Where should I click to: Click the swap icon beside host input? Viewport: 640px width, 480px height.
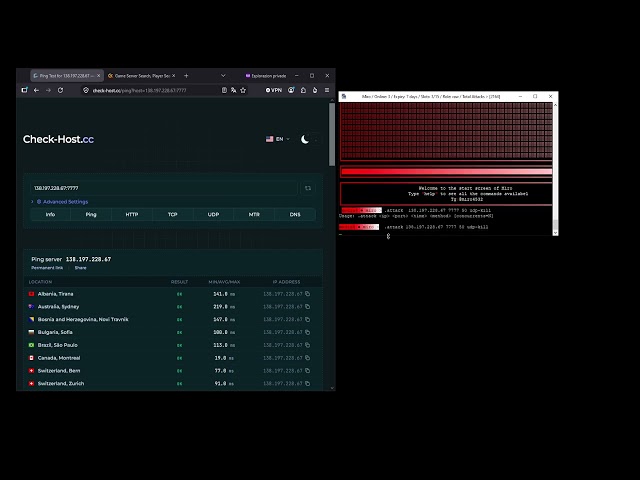[x=308, y=188]
